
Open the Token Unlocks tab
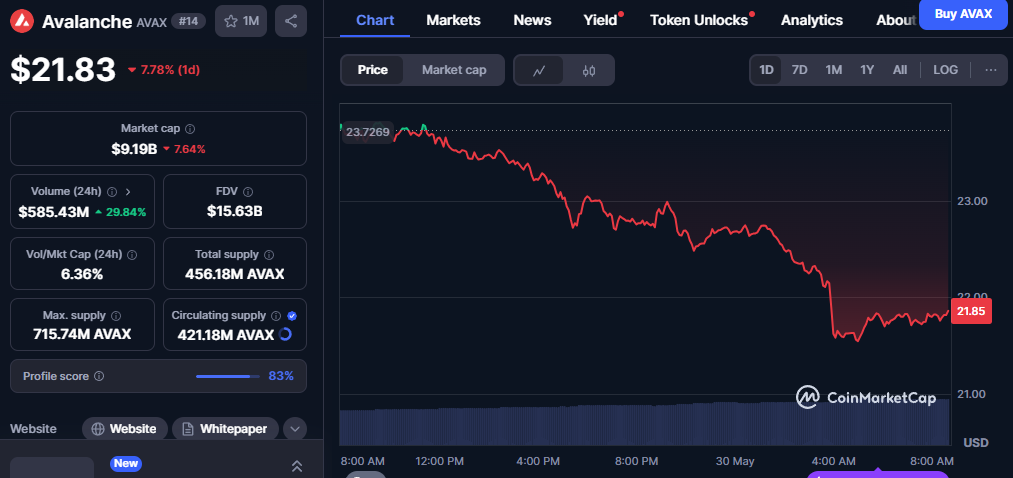pyautogui.click(x=699, y=20)
